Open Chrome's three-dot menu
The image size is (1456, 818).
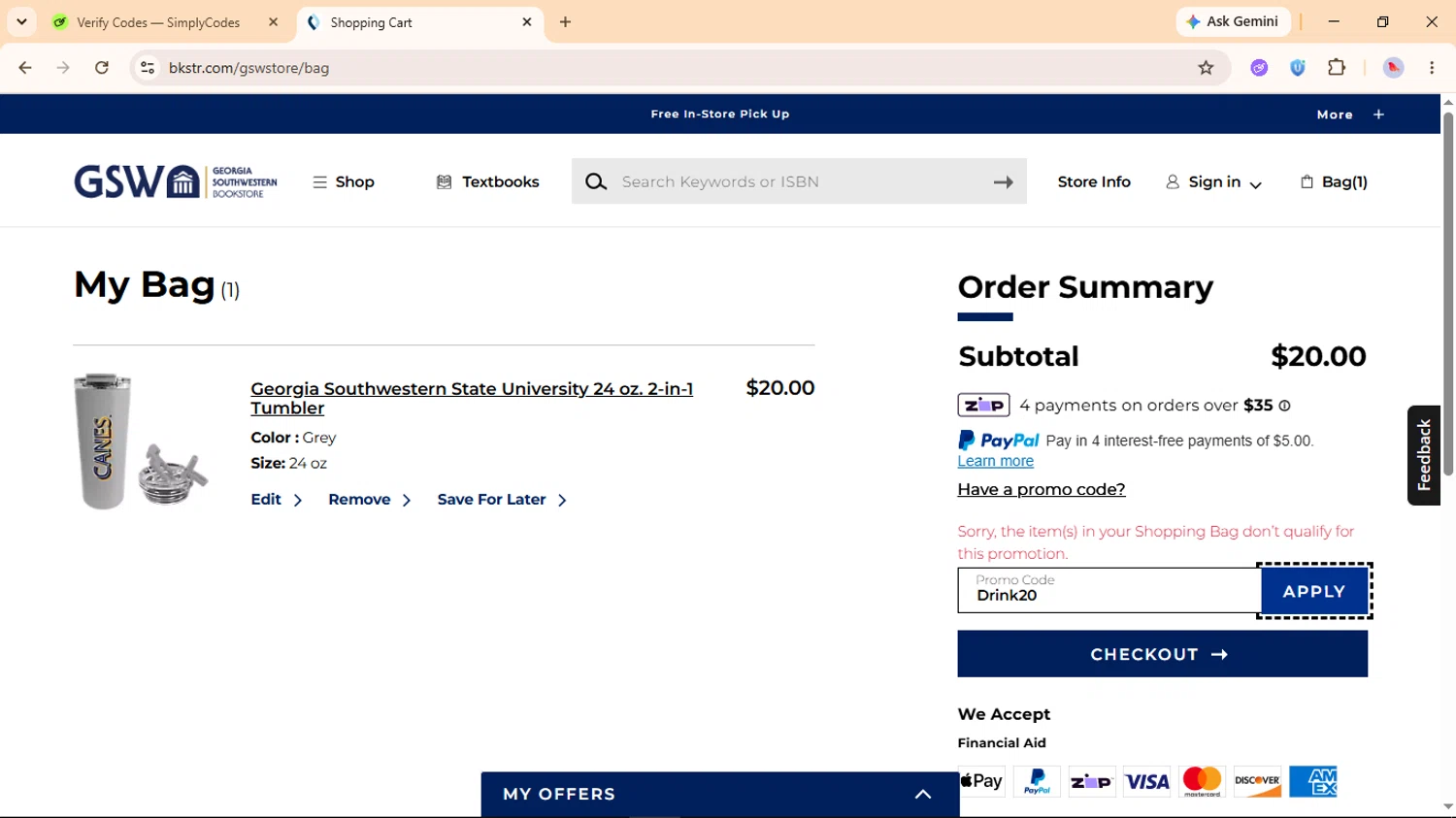click(1432, 68)
